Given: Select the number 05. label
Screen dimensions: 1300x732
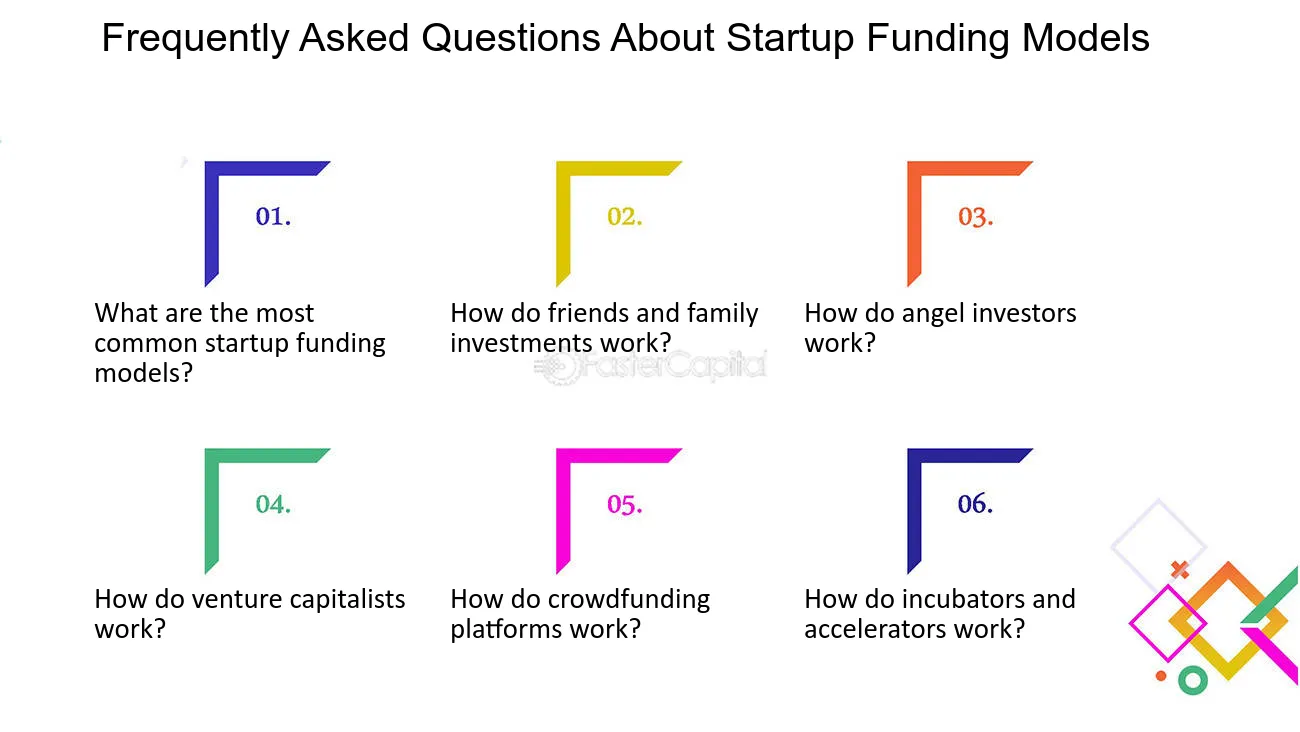Looking at the screenshot, I should pos(625,504).
